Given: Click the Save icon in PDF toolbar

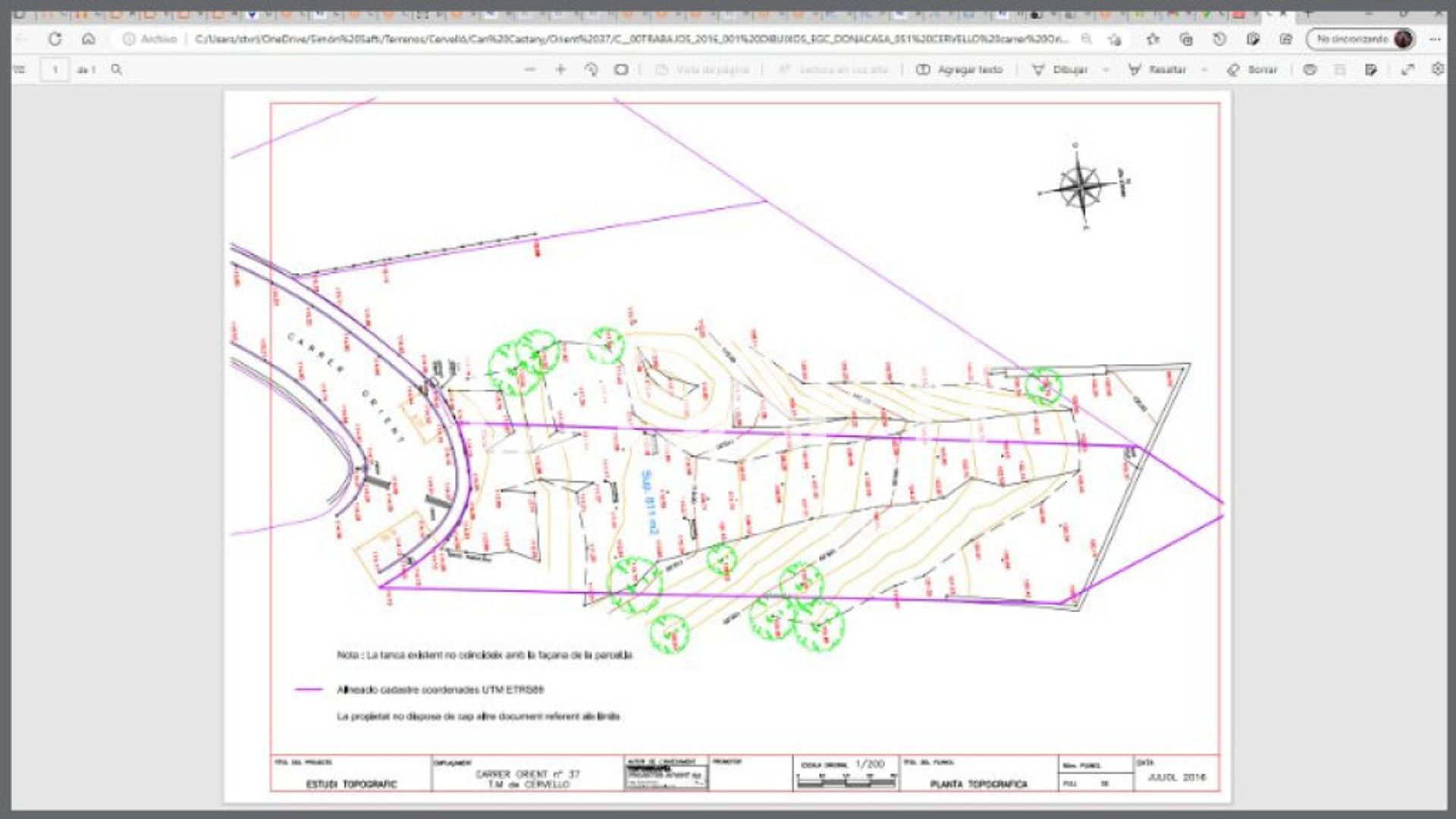Looking at the screenshot, I should pyautogui.click(x=1340, y=69).
